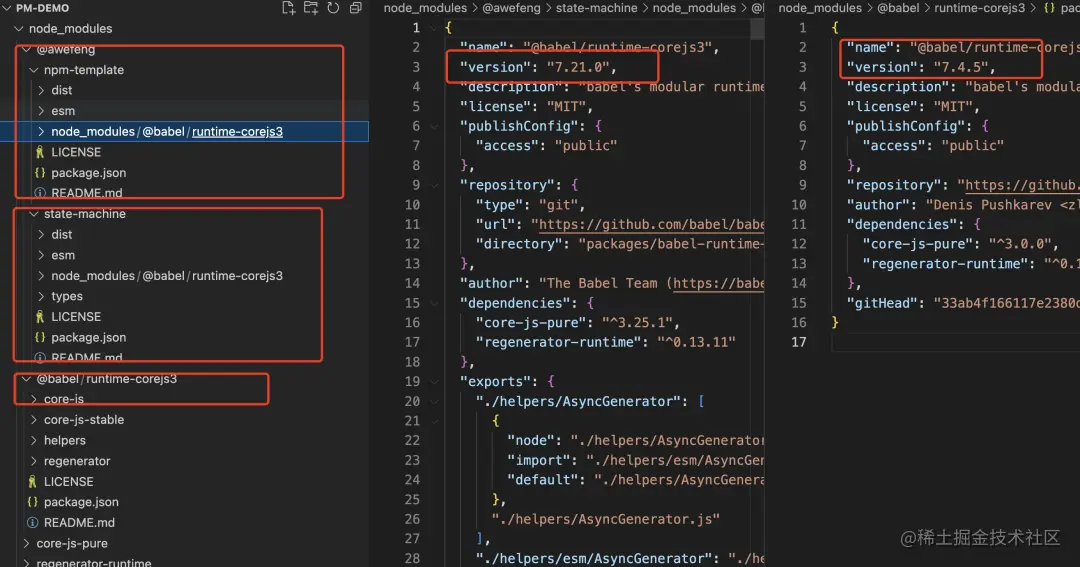Click the "7.4.5" version value in right editor
This screenshot has width=1080, height=567.
(961, 68)
